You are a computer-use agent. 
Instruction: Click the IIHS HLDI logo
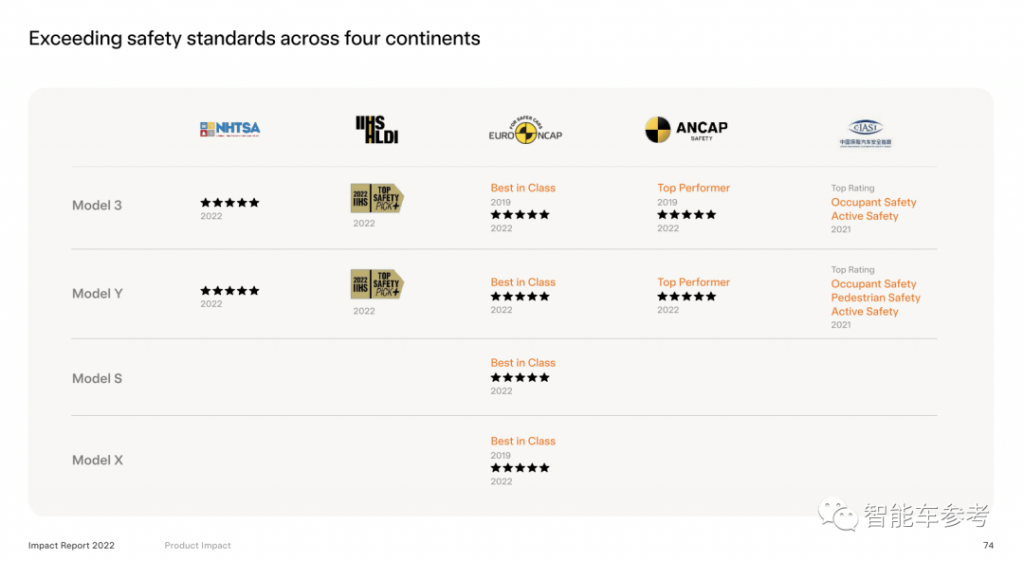point(377,129)
